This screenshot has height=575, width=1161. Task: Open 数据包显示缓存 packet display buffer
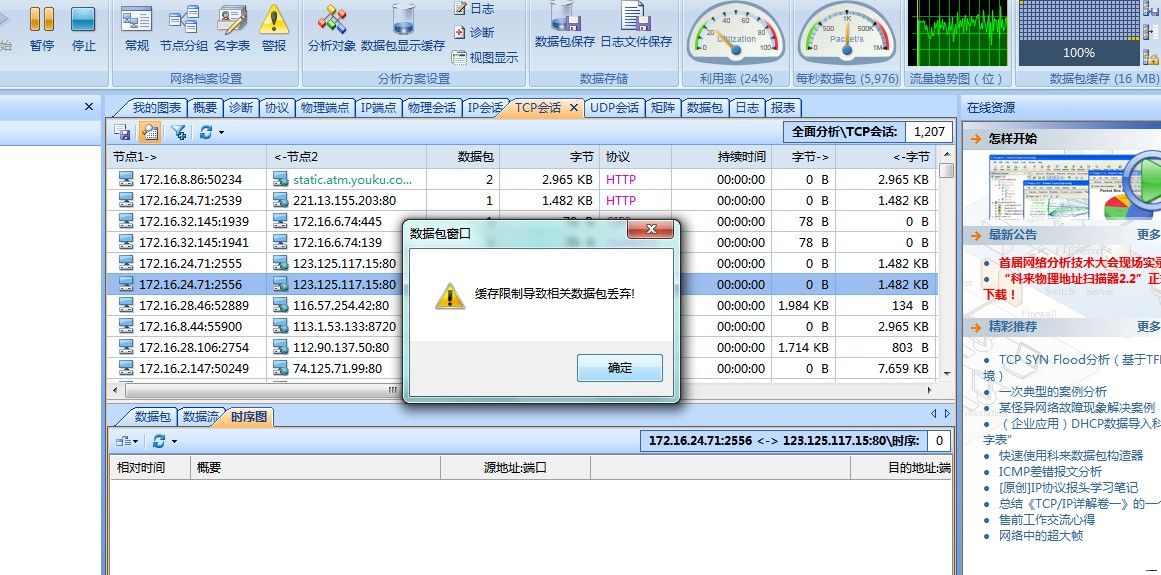tap(403, 28)
